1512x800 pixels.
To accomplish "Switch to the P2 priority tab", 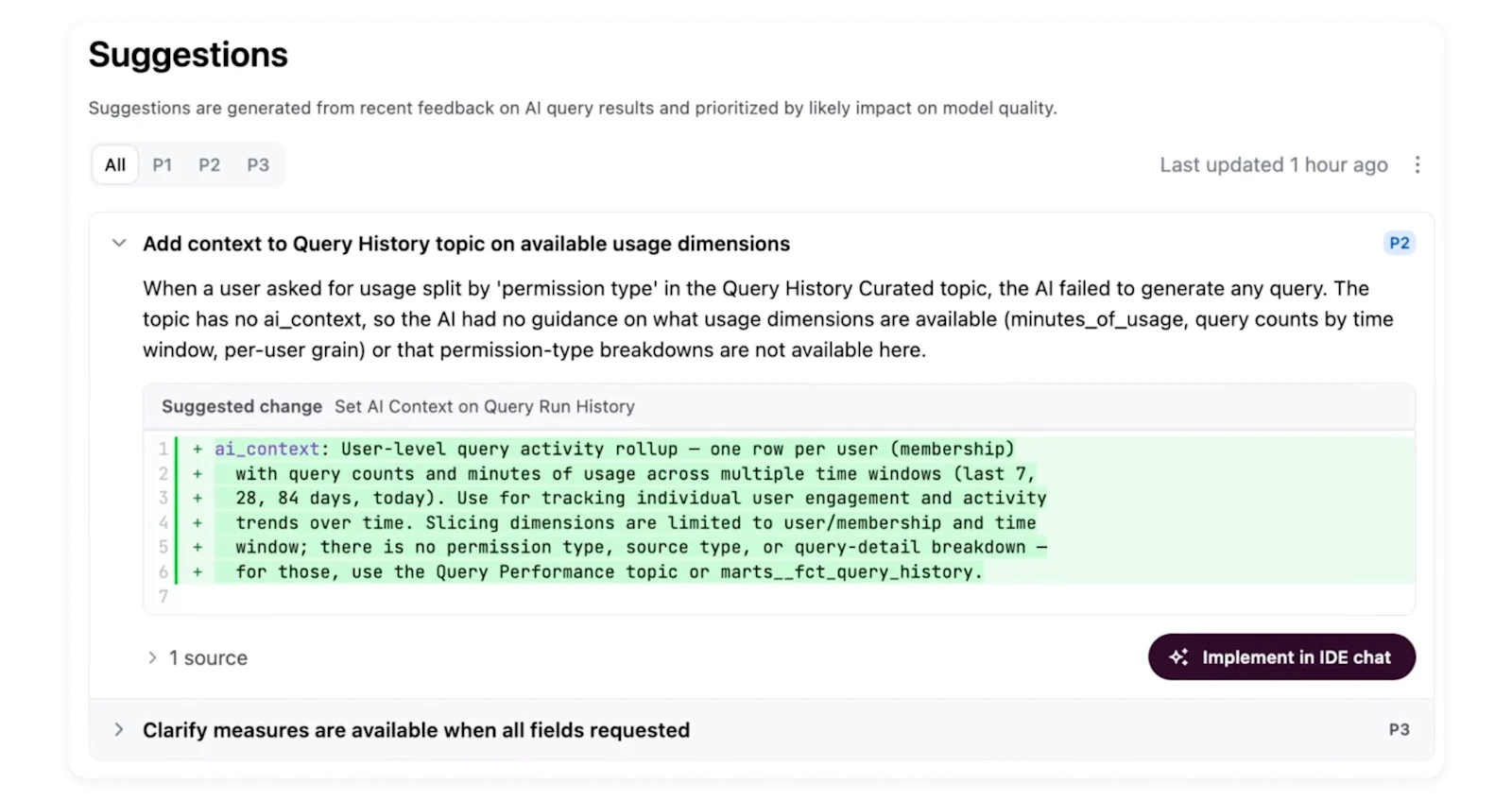I will click(209, 165).
